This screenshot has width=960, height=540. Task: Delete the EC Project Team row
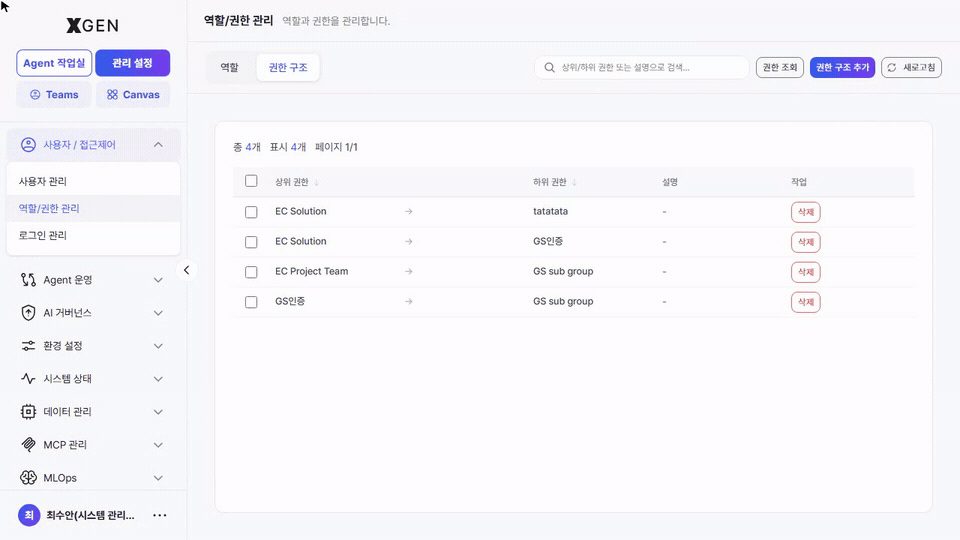click(x=805, y=272)
